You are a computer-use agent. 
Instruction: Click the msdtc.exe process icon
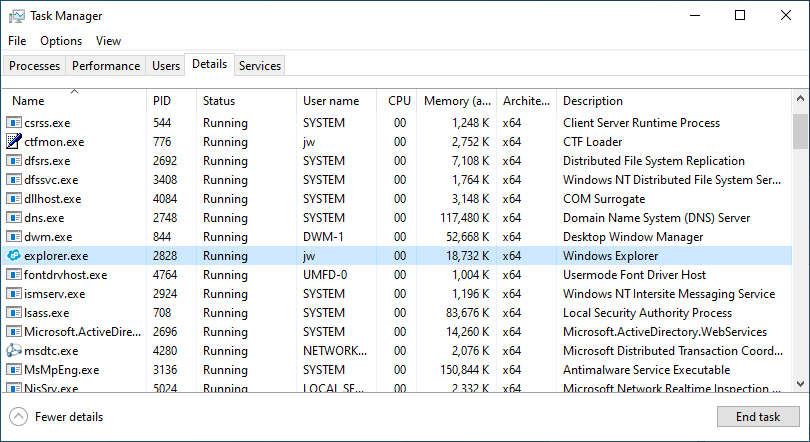14,351
